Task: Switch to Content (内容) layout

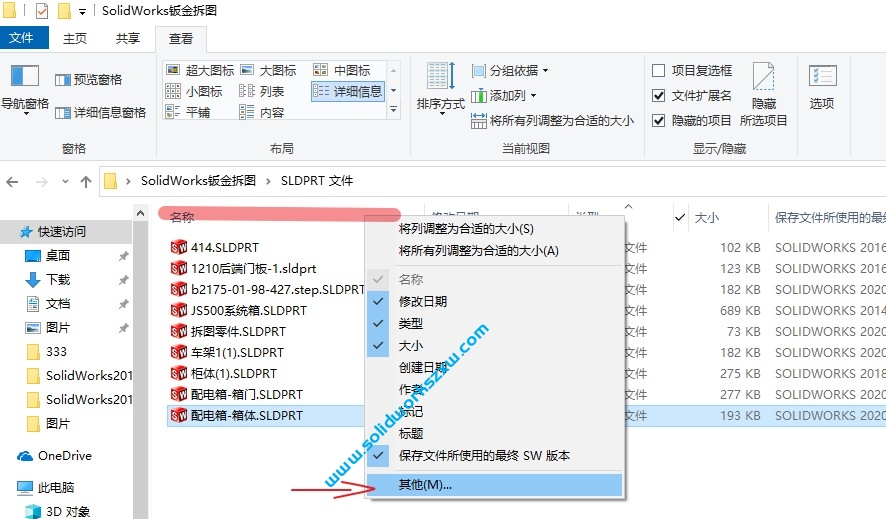Action: click(262, 112)
